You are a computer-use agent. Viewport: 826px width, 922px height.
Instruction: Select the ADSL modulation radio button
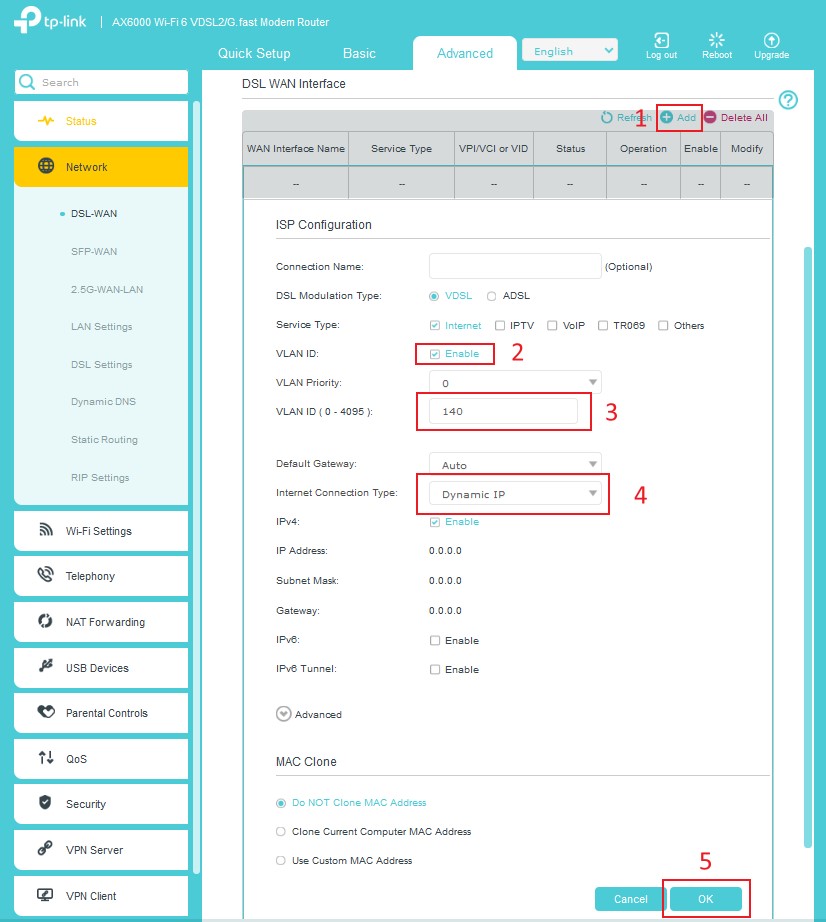[x=492, y=296]
